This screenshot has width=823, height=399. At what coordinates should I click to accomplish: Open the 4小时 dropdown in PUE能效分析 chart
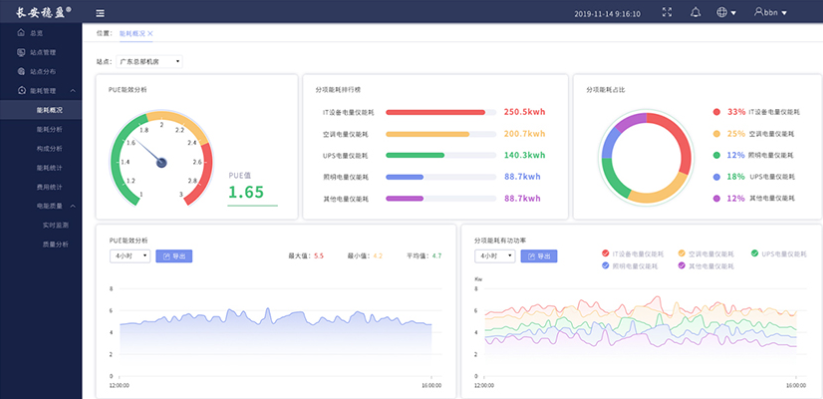pos(130,256)
